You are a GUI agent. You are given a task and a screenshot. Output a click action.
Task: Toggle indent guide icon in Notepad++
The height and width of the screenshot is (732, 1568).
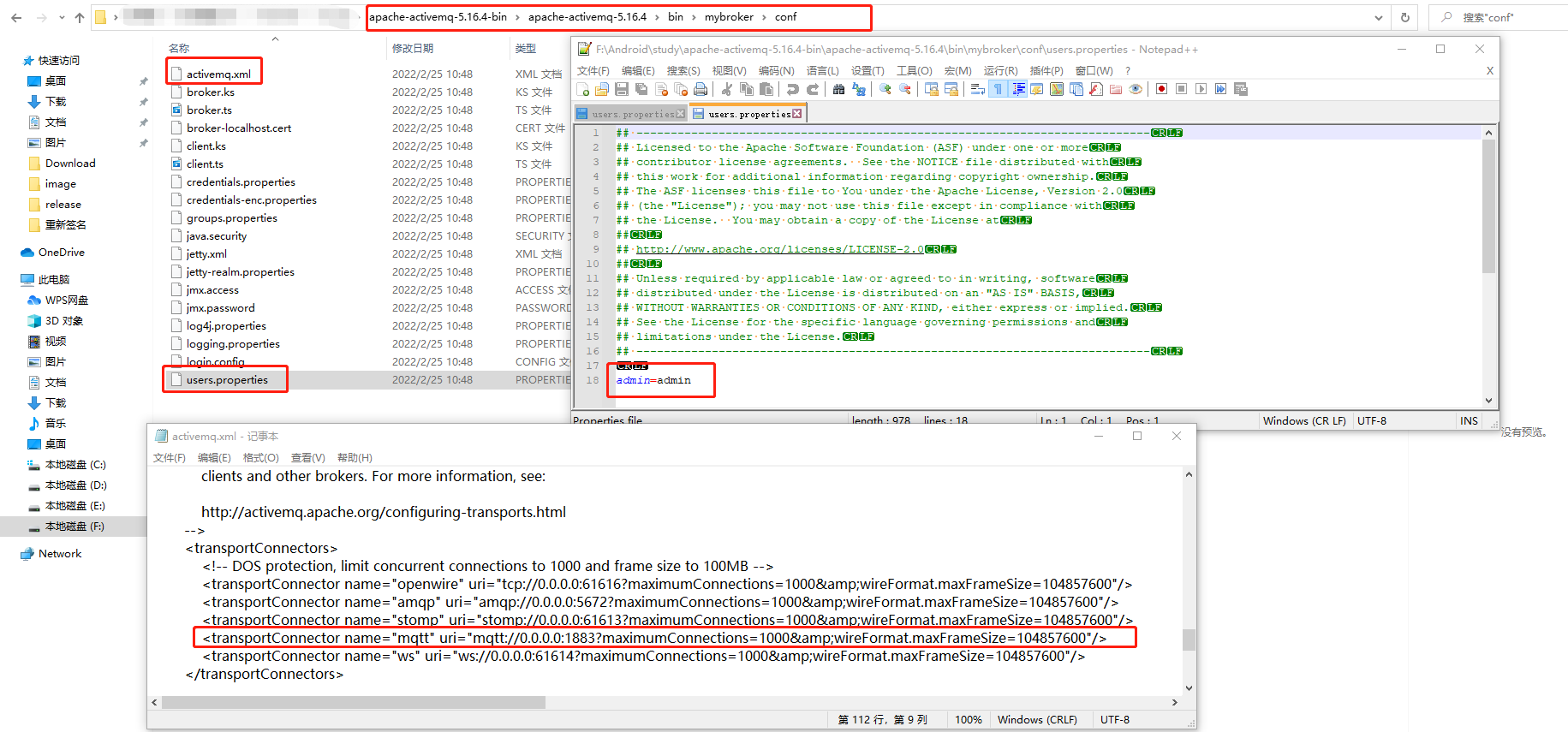click(1018, 89)
